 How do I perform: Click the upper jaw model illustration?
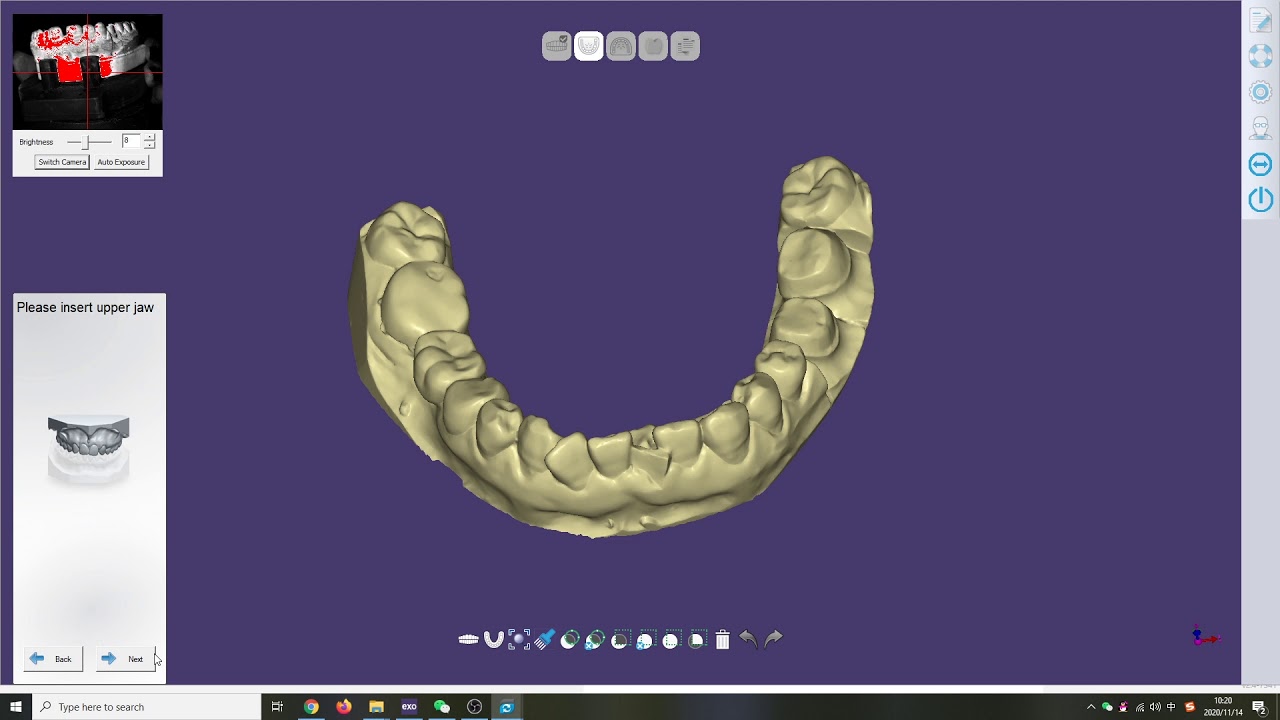point(89,449)
